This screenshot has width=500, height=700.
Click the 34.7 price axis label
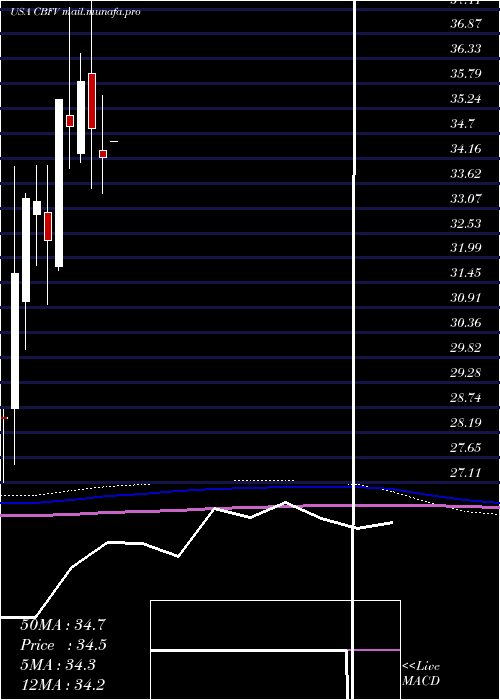(x=462, y=123)
